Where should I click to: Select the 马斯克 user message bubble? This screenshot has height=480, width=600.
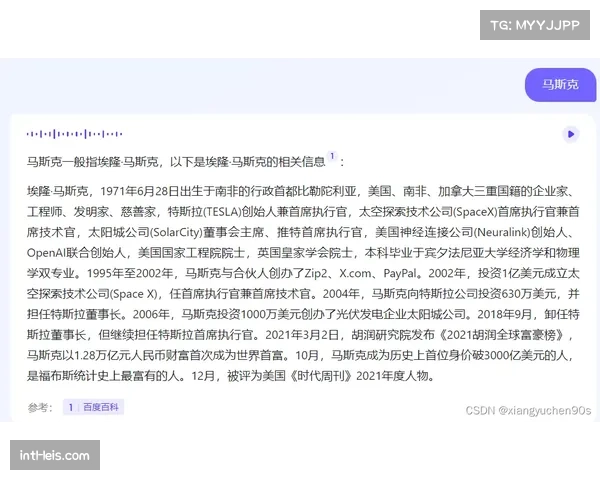(560, 85)
